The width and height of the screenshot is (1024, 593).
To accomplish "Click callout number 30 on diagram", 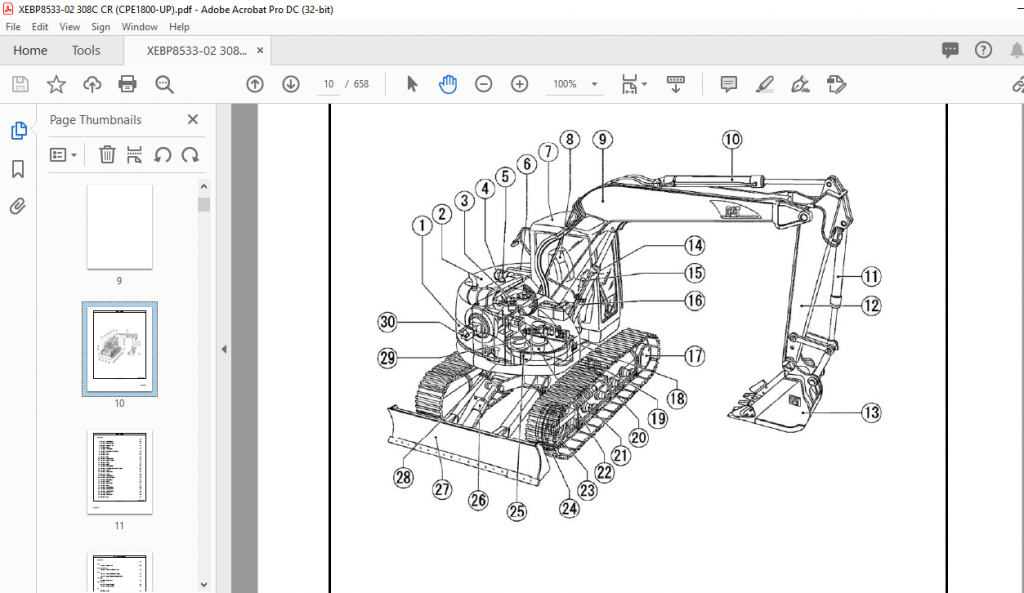I will (x=387, y=322).
